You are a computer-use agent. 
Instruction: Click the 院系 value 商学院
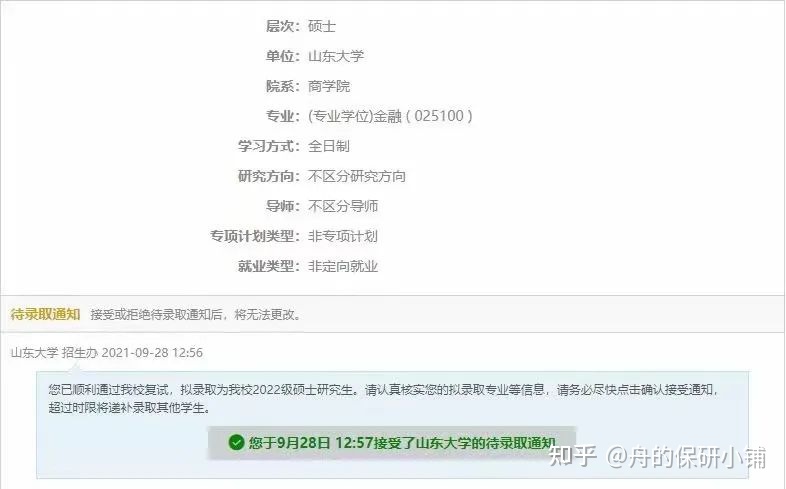328,86
